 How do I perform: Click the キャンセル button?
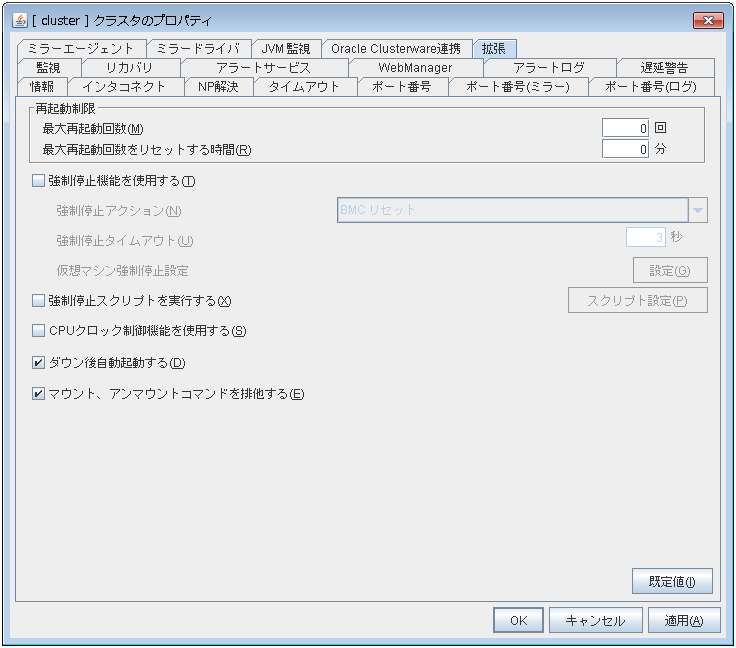595,620
